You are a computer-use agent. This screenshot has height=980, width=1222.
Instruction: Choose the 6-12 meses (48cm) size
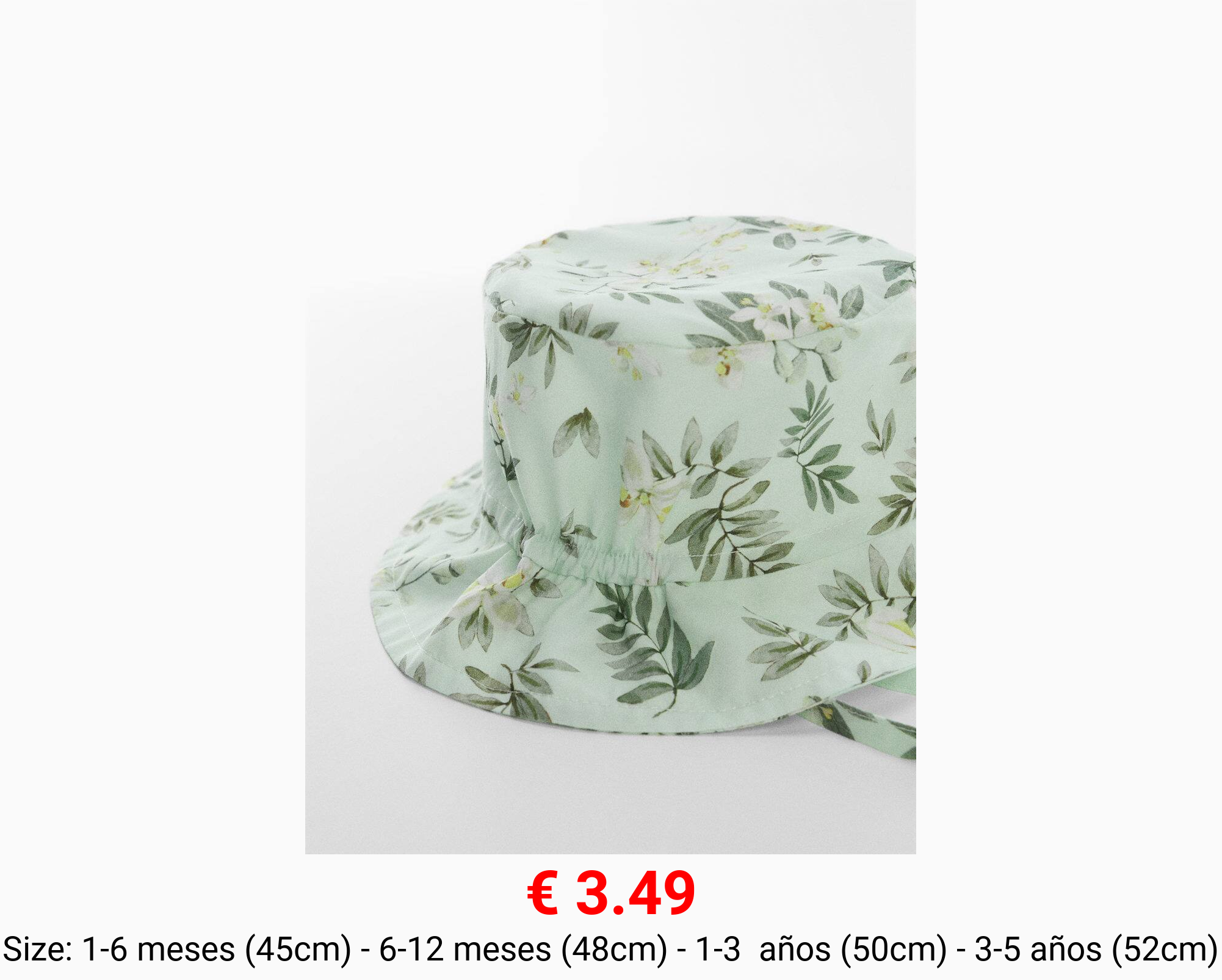(524, 950)
